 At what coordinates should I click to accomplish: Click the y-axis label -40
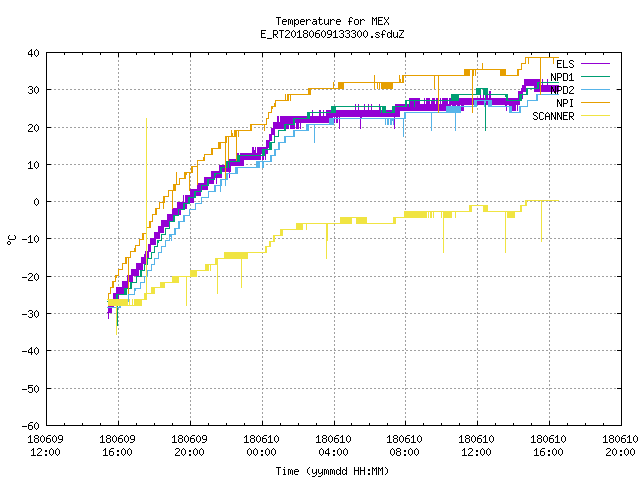(x=31, y=351)
